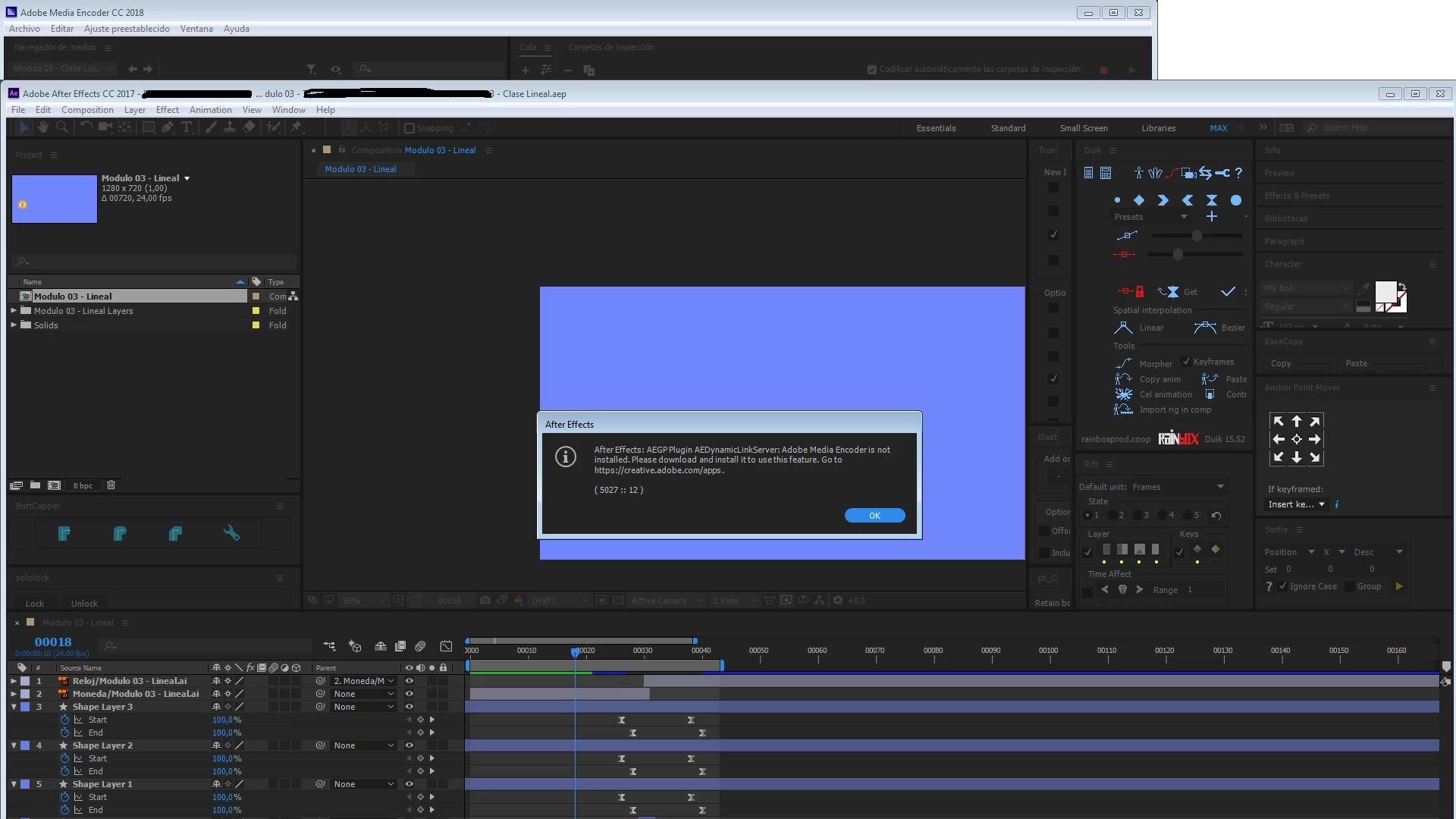
Task: Select the Hand tool in toolbar
Action: pyautogui.click(x=43, y=127)
